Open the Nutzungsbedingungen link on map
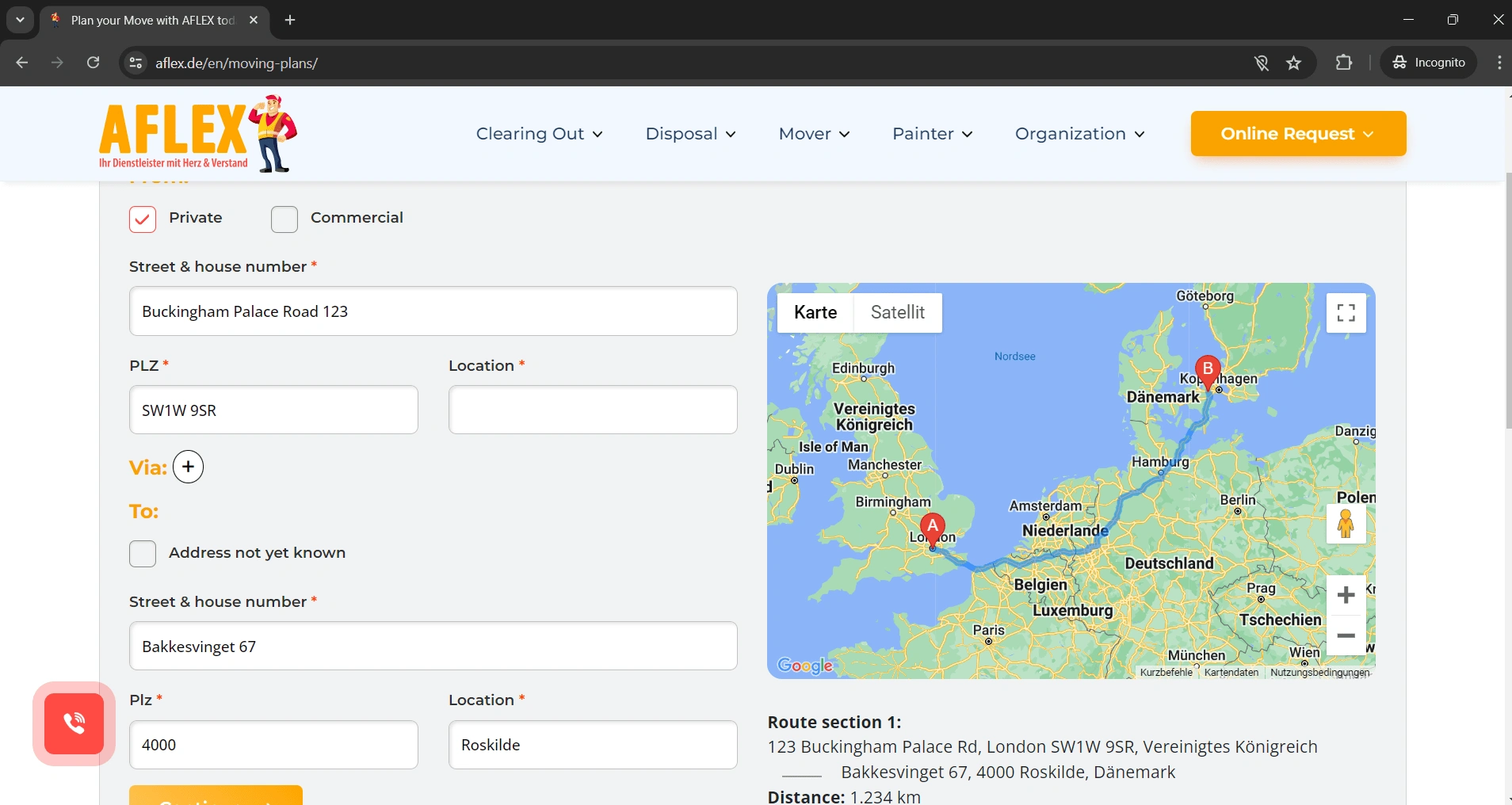 point(1319,673)
